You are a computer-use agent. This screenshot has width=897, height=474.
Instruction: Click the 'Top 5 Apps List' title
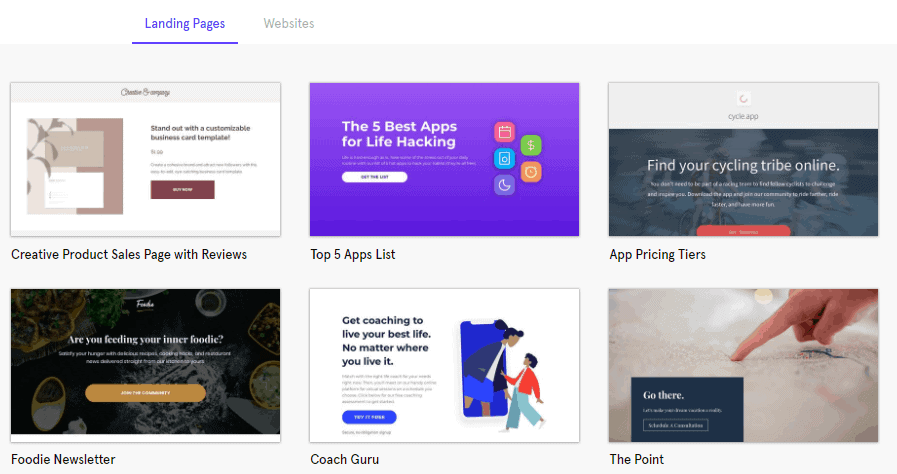(x=352, y=254)
